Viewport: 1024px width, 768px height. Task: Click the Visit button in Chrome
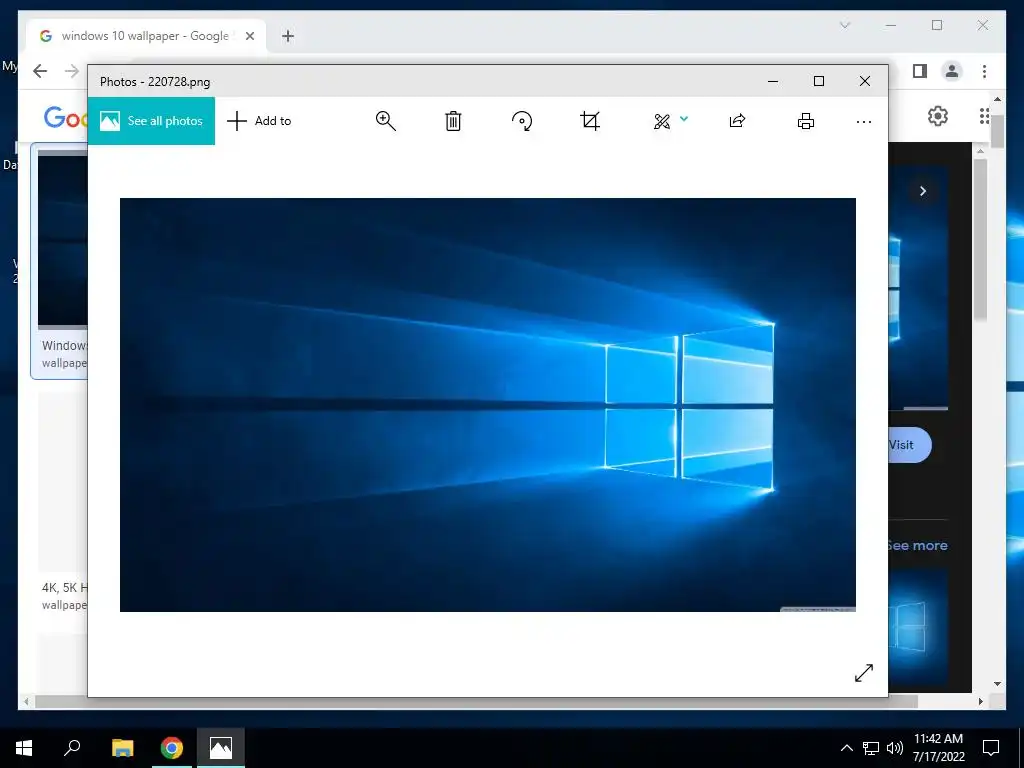[x=909, y=445]
